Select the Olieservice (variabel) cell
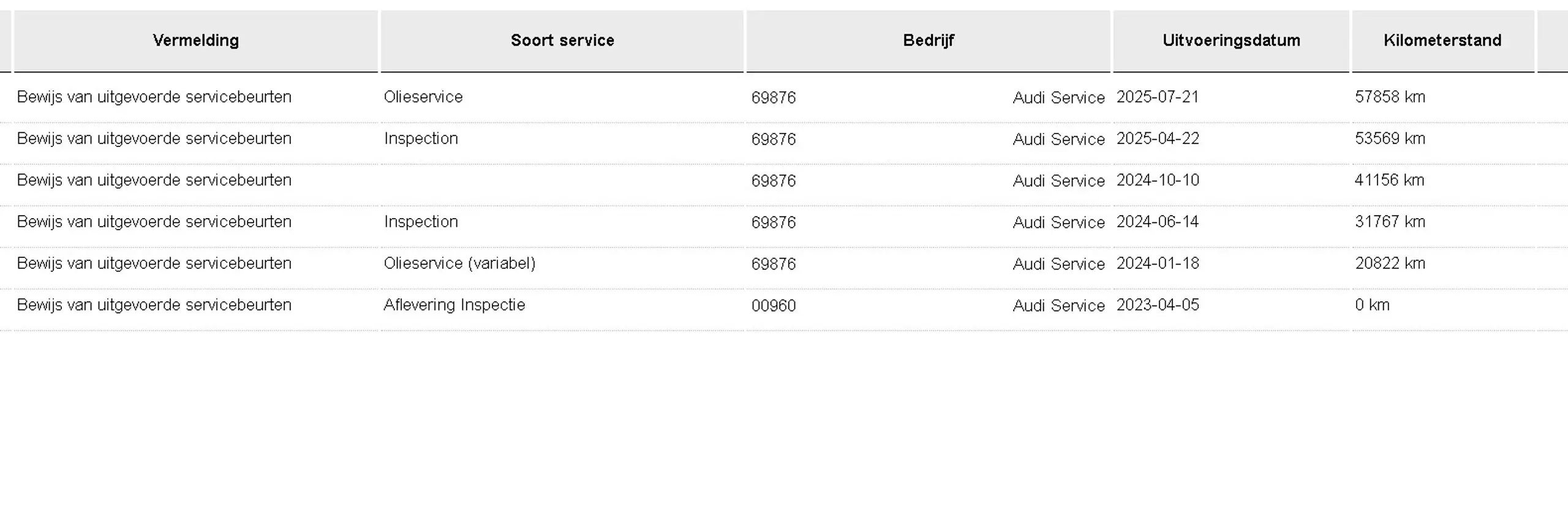 tap(562, 263)
